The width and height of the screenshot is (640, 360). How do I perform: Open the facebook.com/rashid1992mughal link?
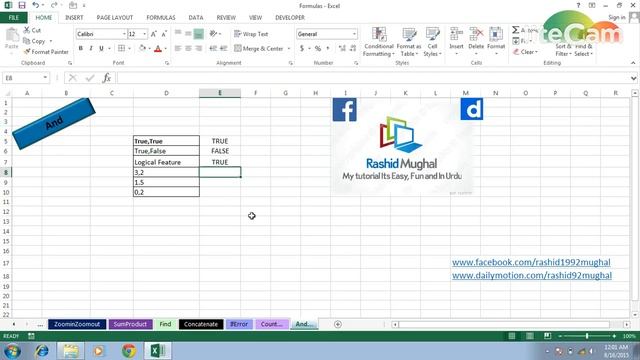[531, 262]
